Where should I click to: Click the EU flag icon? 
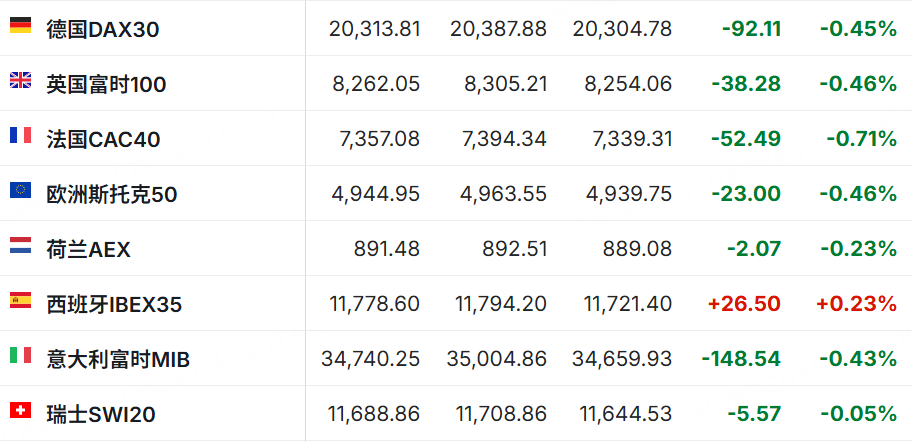(x=20, y=190)
